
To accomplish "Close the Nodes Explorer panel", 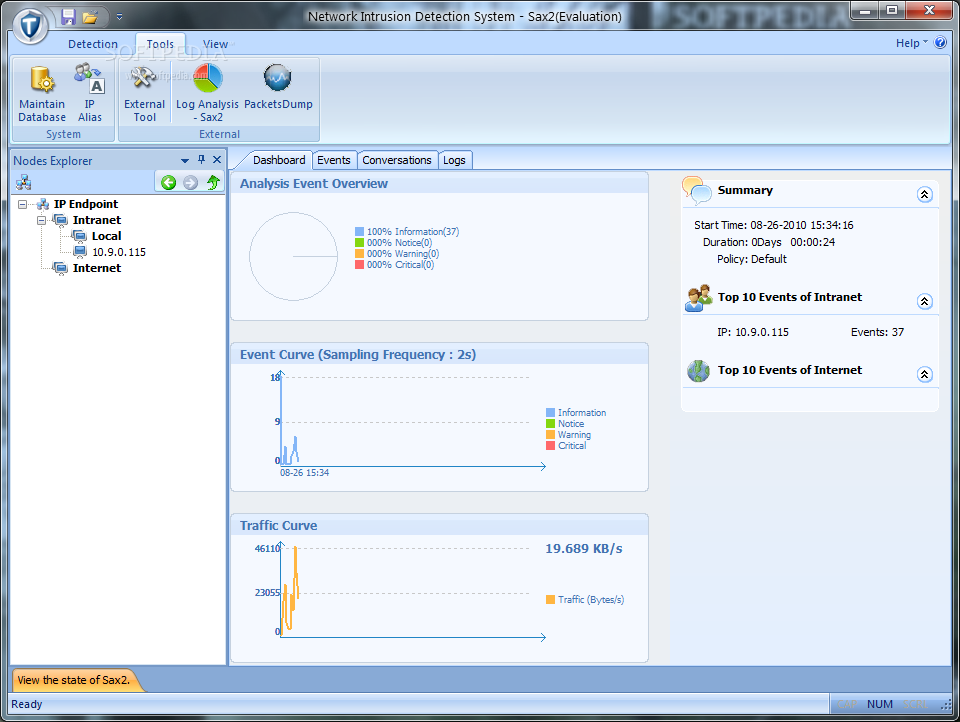I will coord(217,160).
